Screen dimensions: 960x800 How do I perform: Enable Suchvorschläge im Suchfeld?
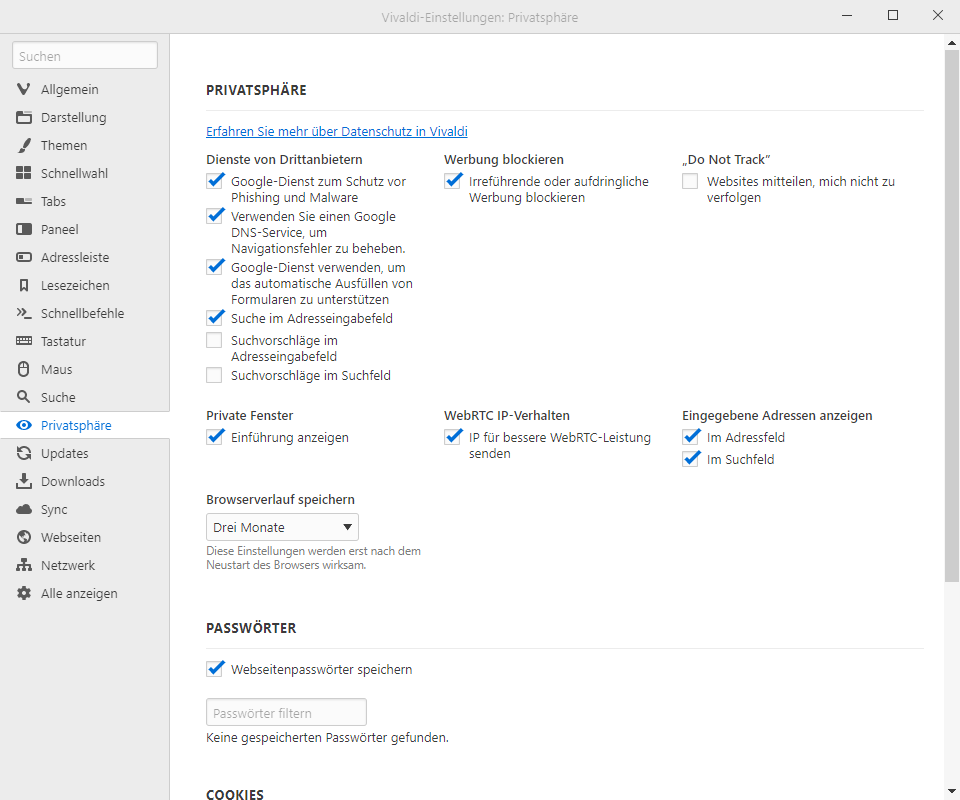point(214,375)
